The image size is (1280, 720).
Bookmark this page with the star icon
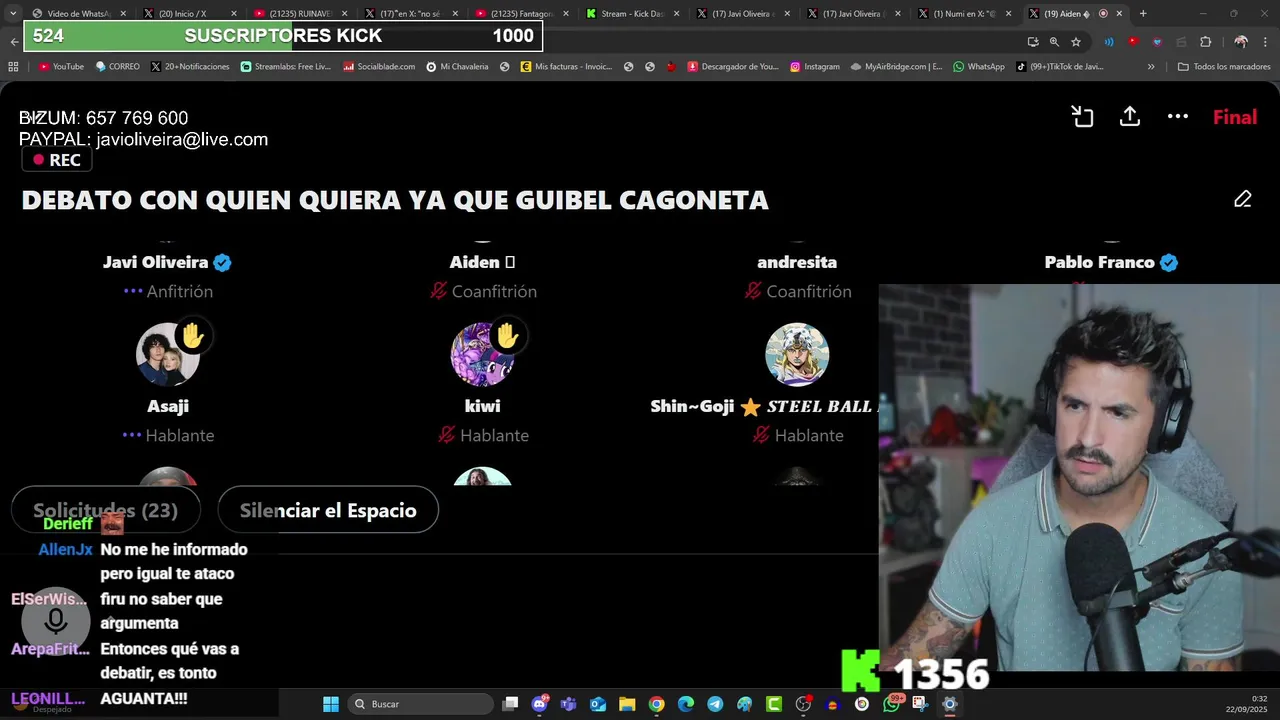(x=1076, y=41)
